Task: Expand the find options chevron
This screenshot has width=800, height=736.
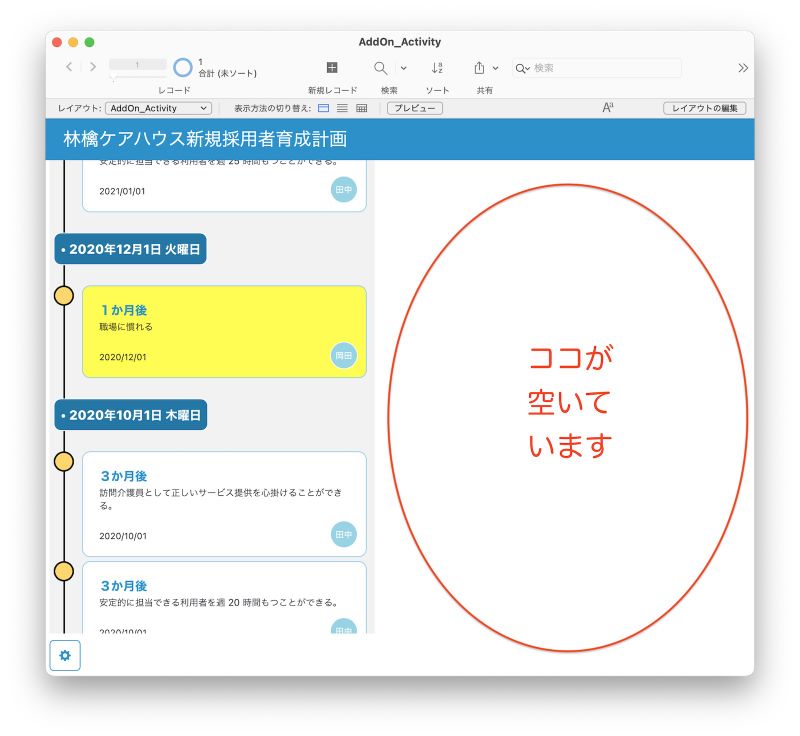Action: (403, 68)
